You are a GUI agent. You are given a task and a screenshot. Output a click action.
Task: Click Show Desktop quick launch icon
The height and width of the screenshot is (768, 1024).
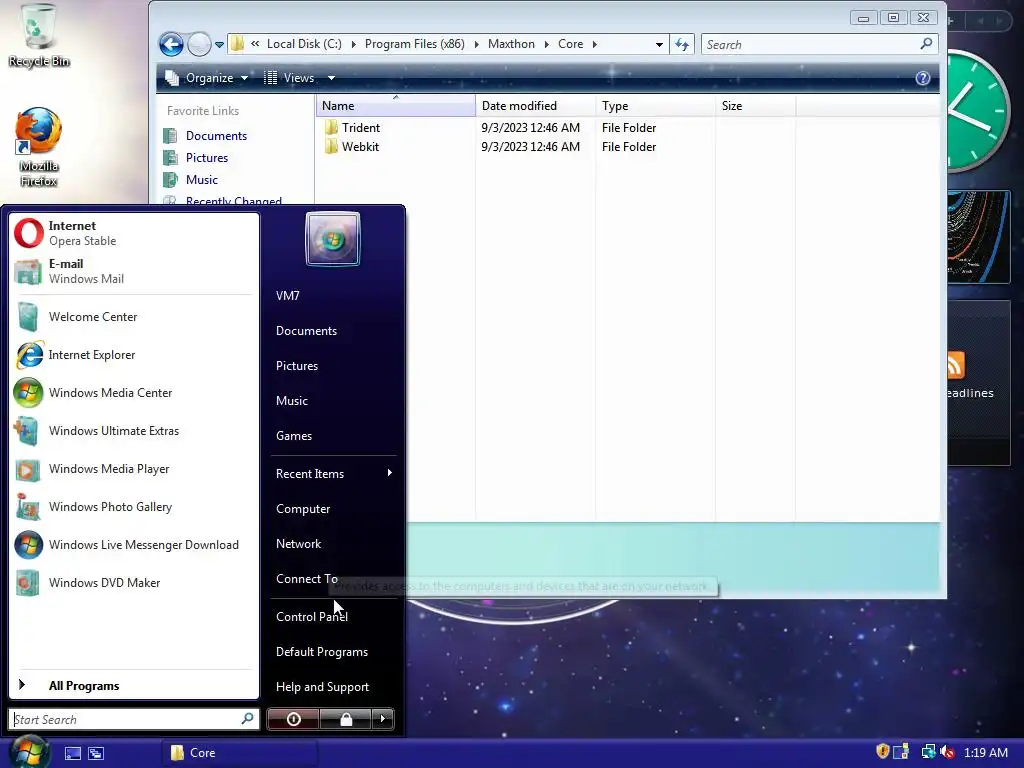coord(72,753)
